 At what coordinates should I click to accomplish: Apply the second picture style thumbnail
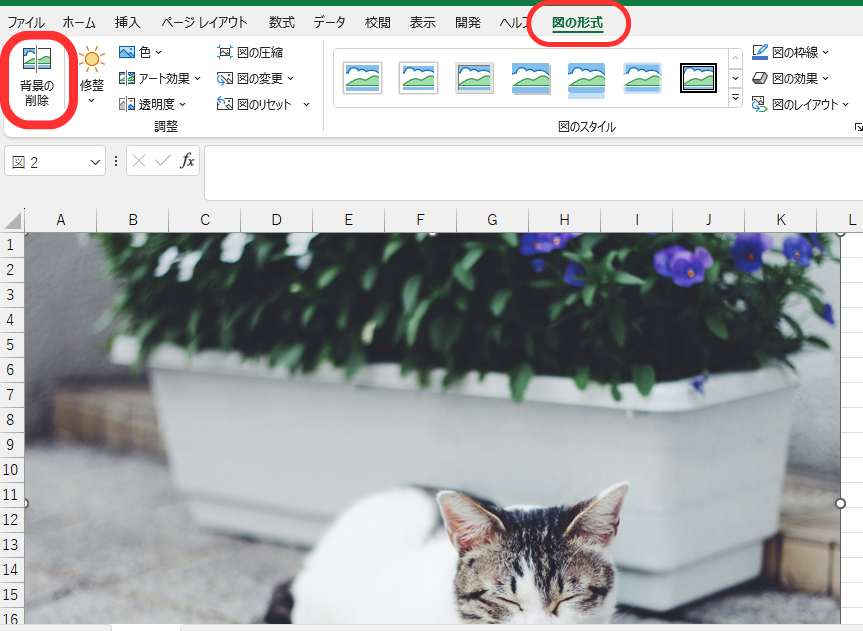click(x=418, y=78)
